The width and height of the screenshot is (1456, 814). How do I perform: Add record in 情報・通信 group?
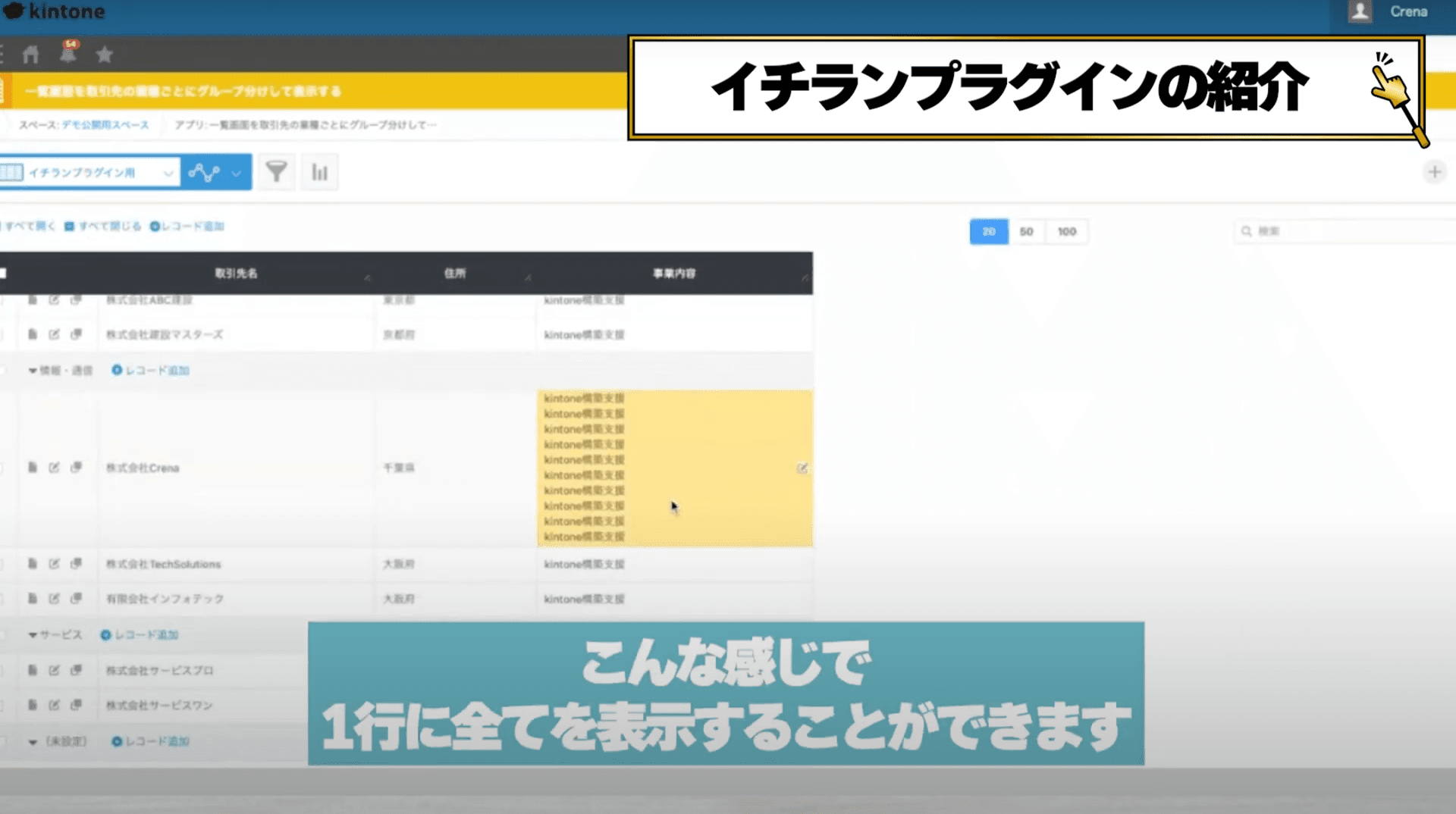point(150,371)
